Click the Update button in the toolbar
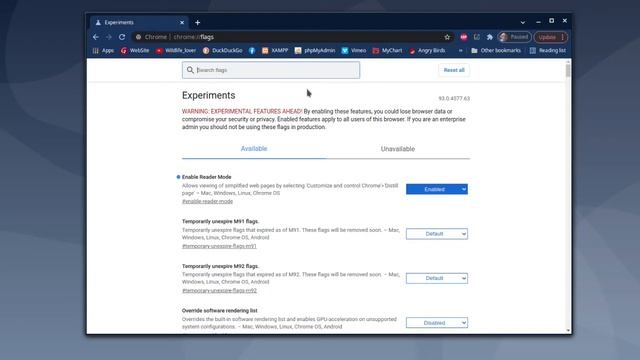 (551, 37)
